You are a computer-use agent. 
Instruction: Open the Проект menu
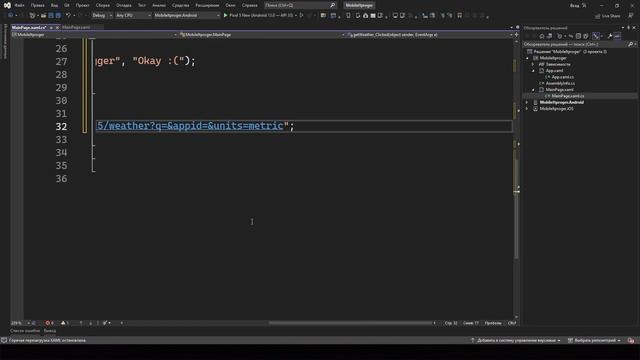pyautogui.click(x=82, y=5)
